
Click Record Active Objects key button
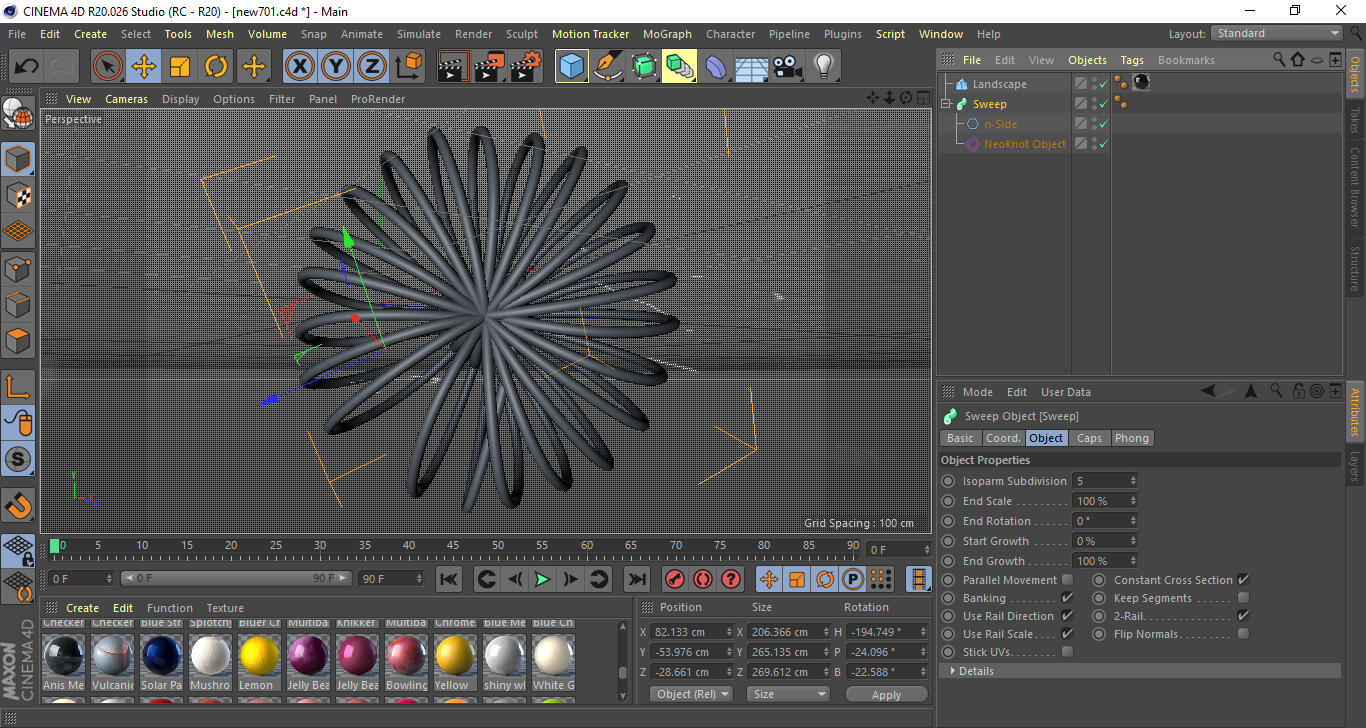pos(675,579)
